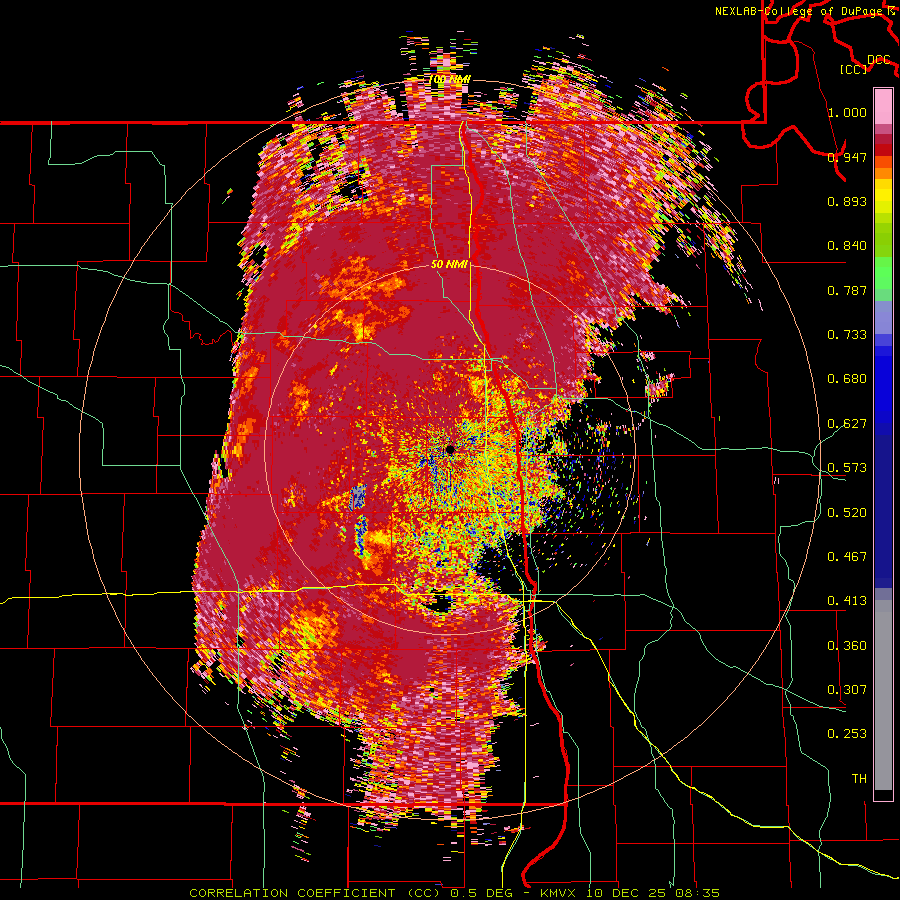The height and width of the screenshot is (900, 900).
Task: Select the 0.733 legend value
Action: click(x=847, y=335)
